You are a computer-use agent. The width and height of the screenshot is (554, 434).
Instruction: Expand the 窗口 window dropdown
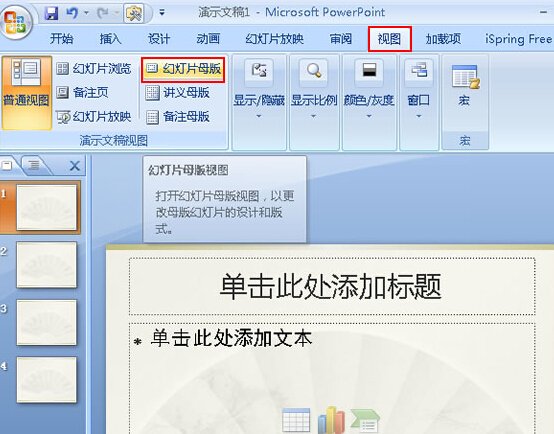(x=419, y=102)
